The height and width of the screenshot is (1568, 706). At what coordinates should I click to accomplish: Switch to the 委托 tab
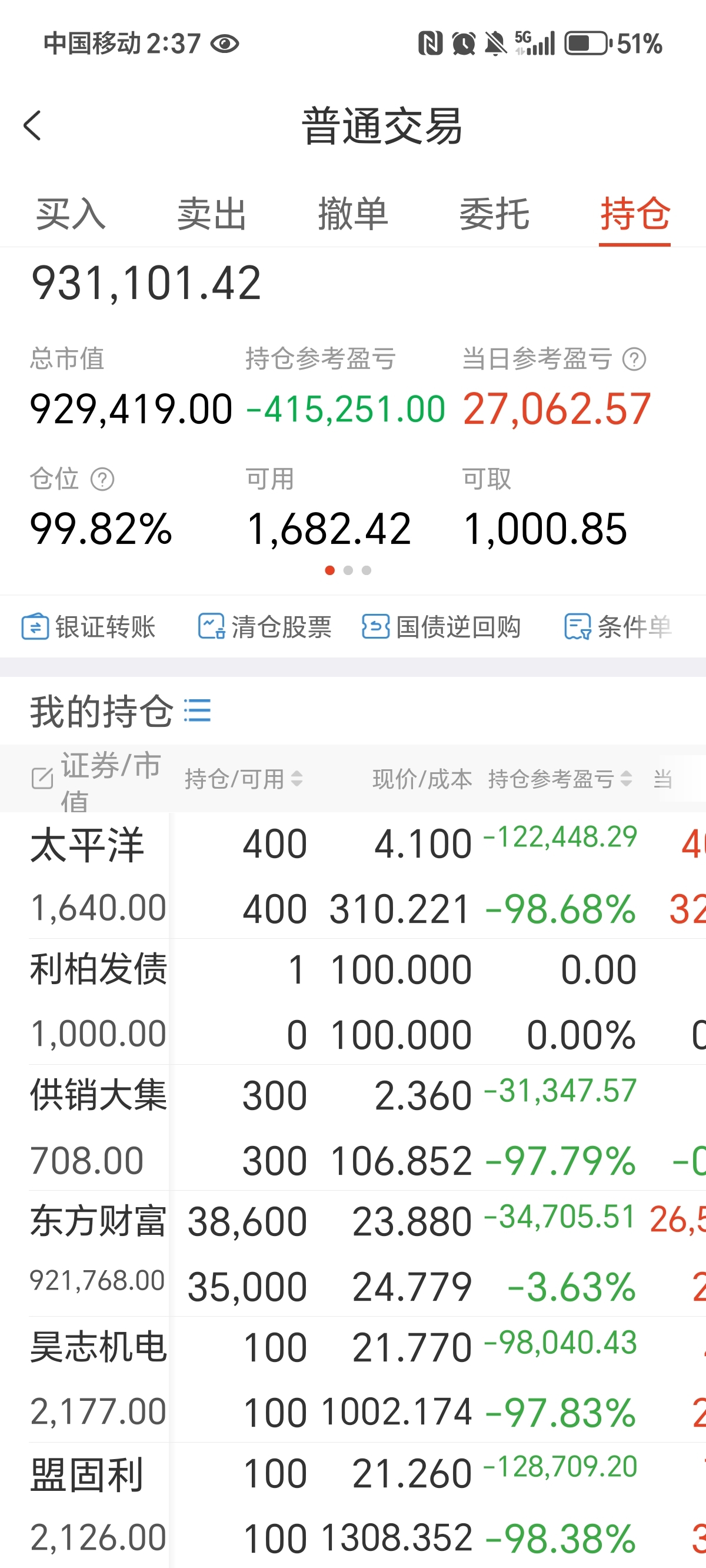coord(494,214)
